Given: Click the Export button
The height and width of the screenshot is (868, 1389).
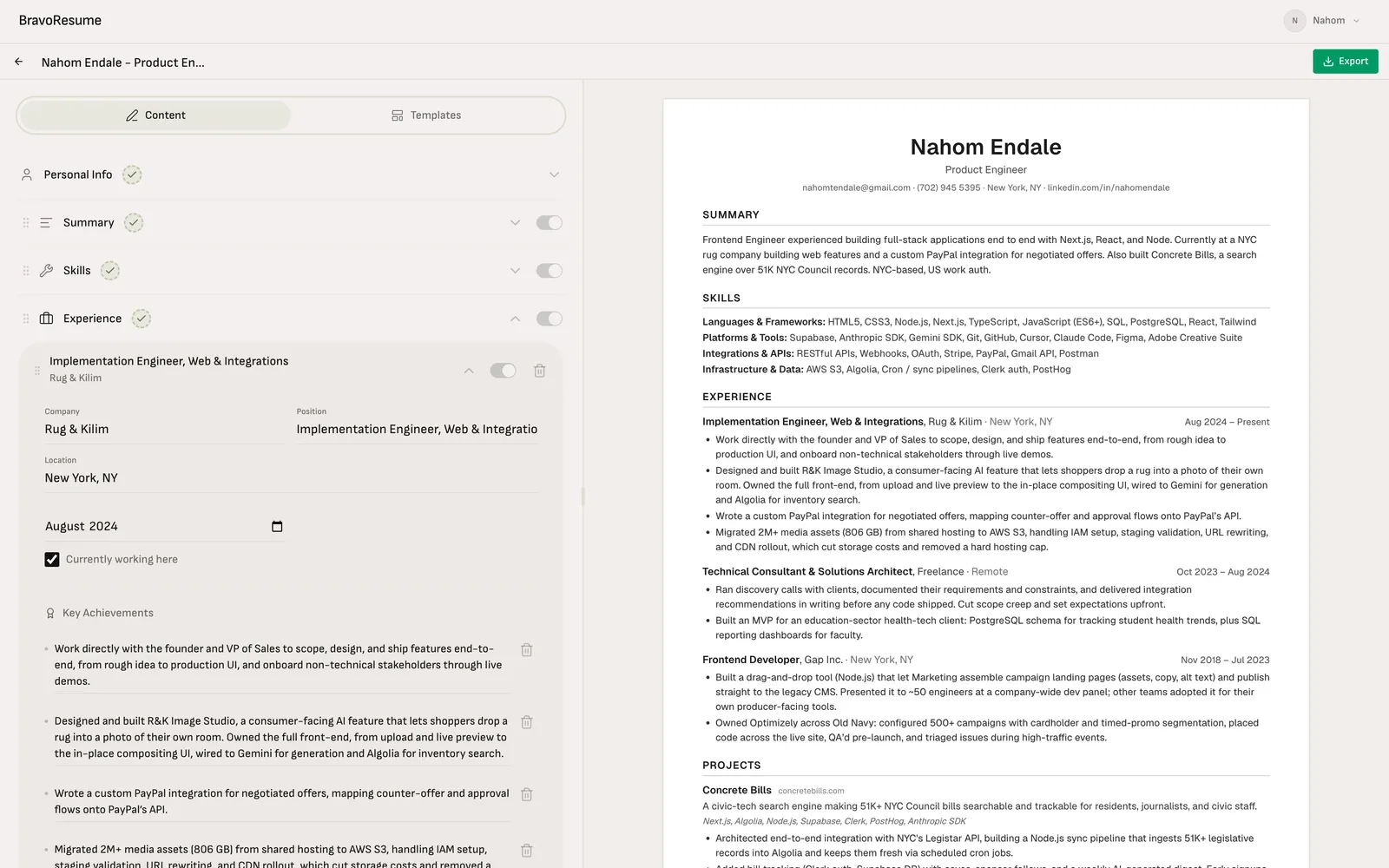Looking at the screenshot, I should tap(1345, 62).
